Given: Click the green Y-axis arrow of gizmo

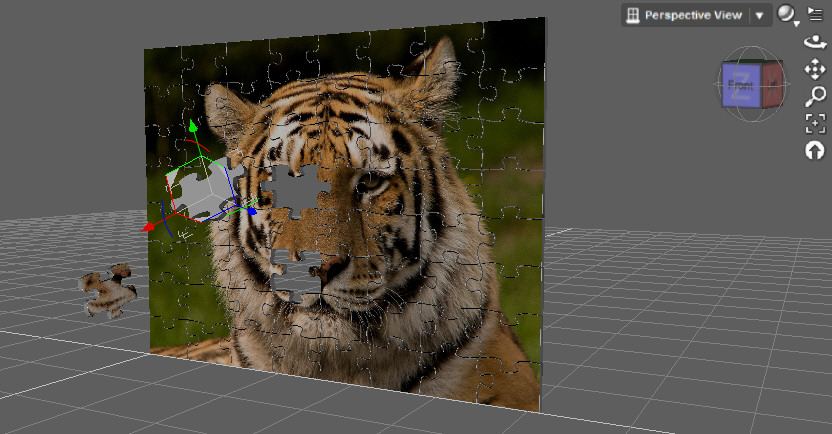Looking at the screenshot, I should pyautogui.click(x=193, y=126).
